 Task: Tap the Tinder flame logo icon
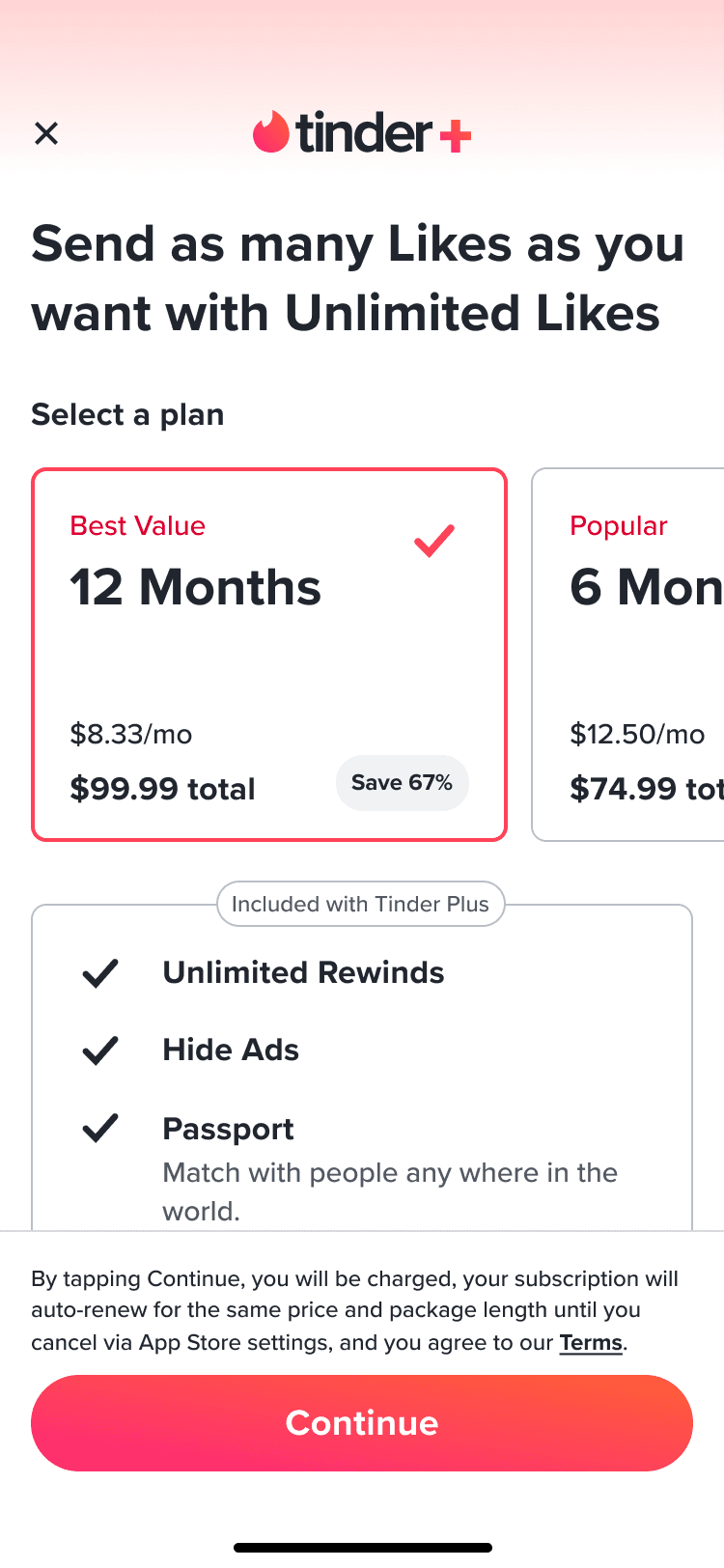pos(271,132)
